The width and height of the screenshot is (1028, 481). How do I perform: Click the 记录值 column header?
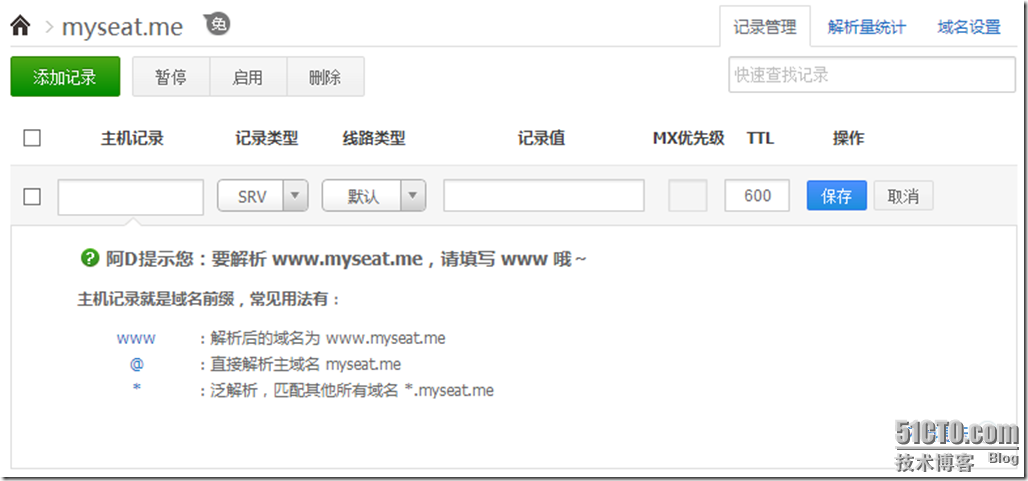pyautogui.click(x=541, y=138)
